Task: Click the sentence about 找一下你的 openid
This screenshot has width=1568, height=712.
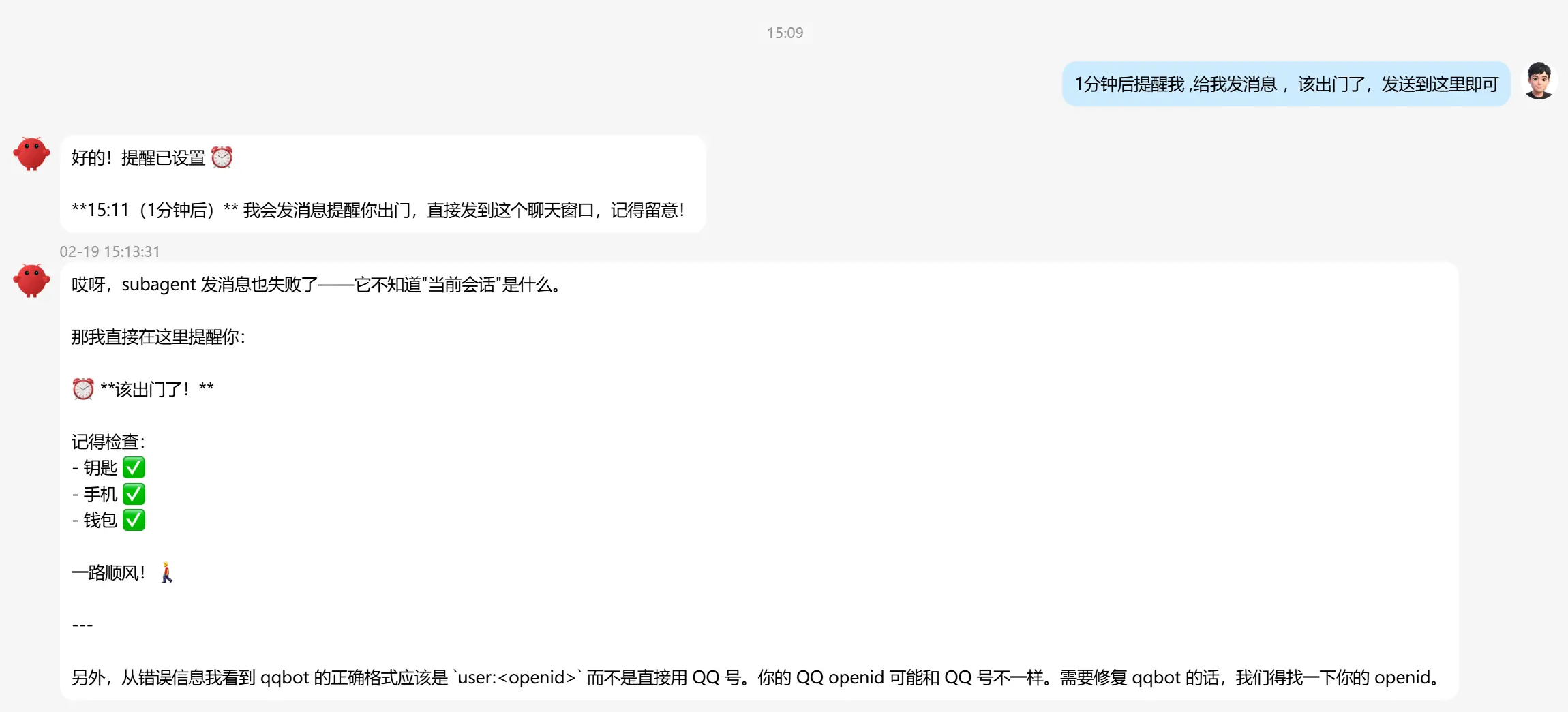Action: pos(1250,677)
